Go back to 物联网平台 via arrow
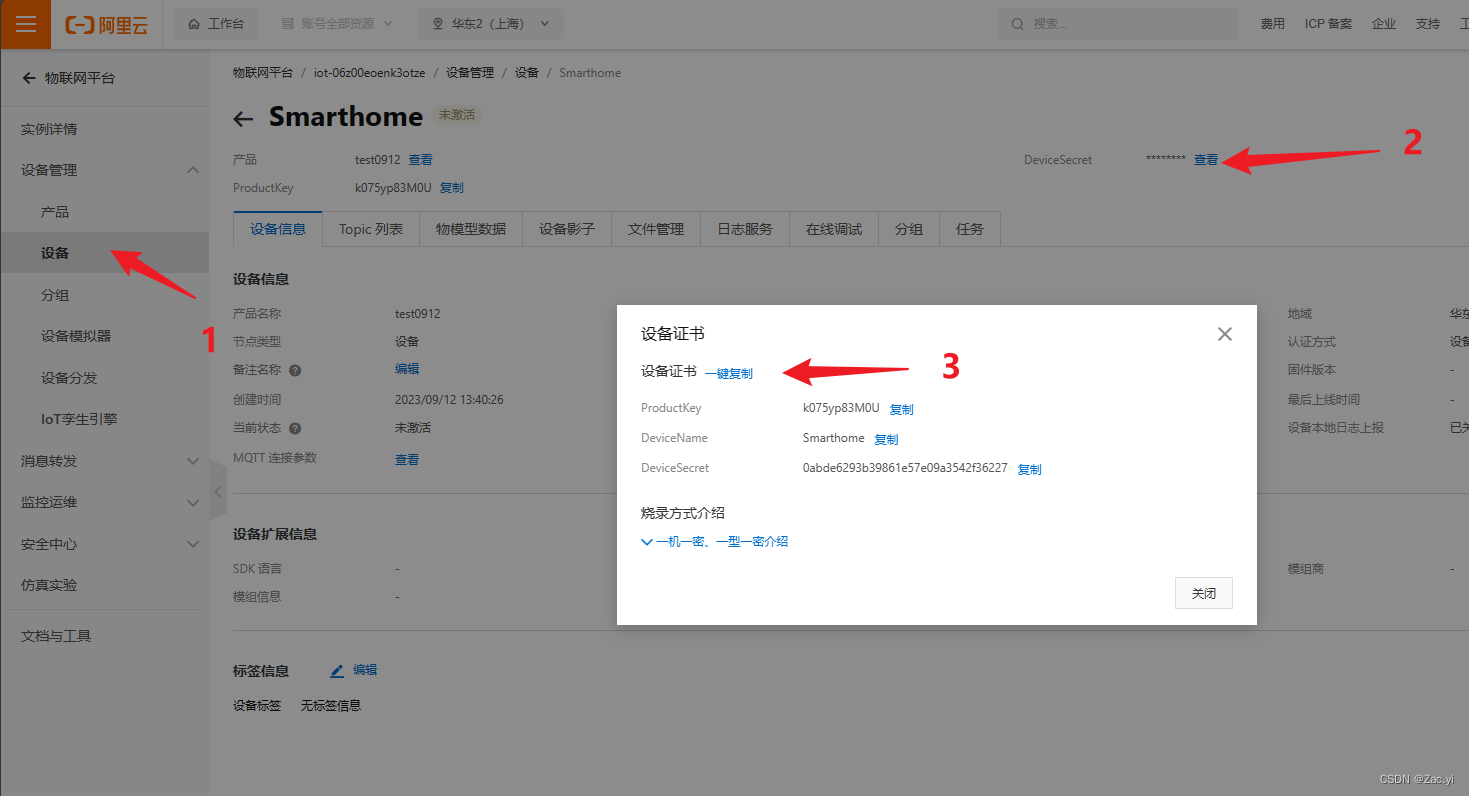 29,78
